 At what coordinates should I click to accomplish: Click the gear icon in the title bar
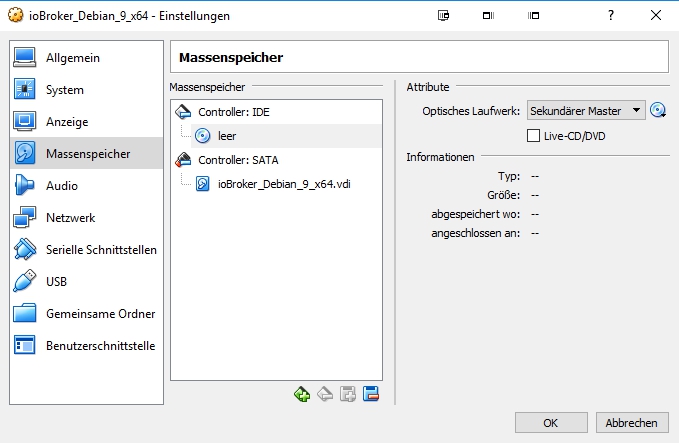[x=15, y=16]
